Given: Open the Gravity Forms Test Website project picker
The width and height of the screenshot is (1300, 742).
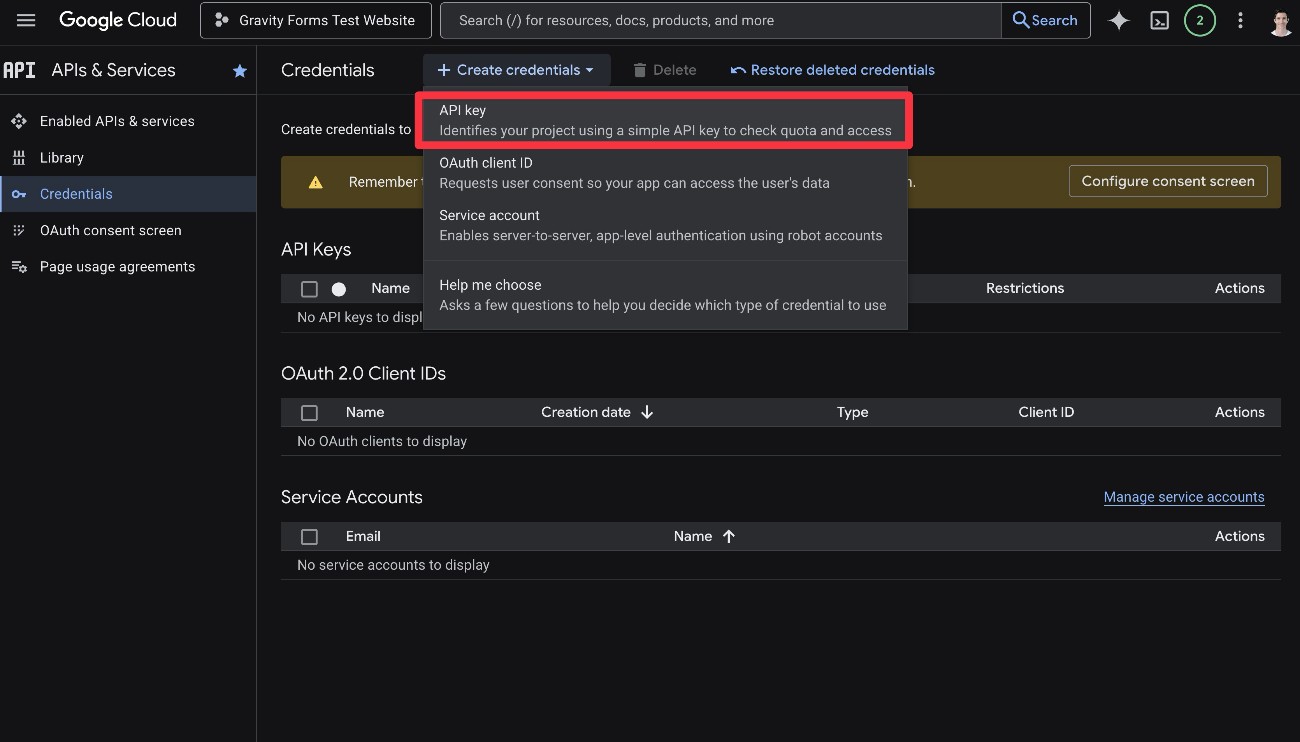Looking at the screenshot, I should click(x=315, y=20).
